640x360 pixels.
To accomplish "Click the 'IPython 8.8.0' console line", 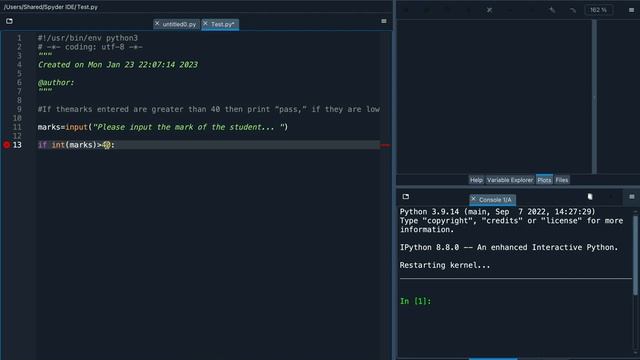I will click(509, 247).
